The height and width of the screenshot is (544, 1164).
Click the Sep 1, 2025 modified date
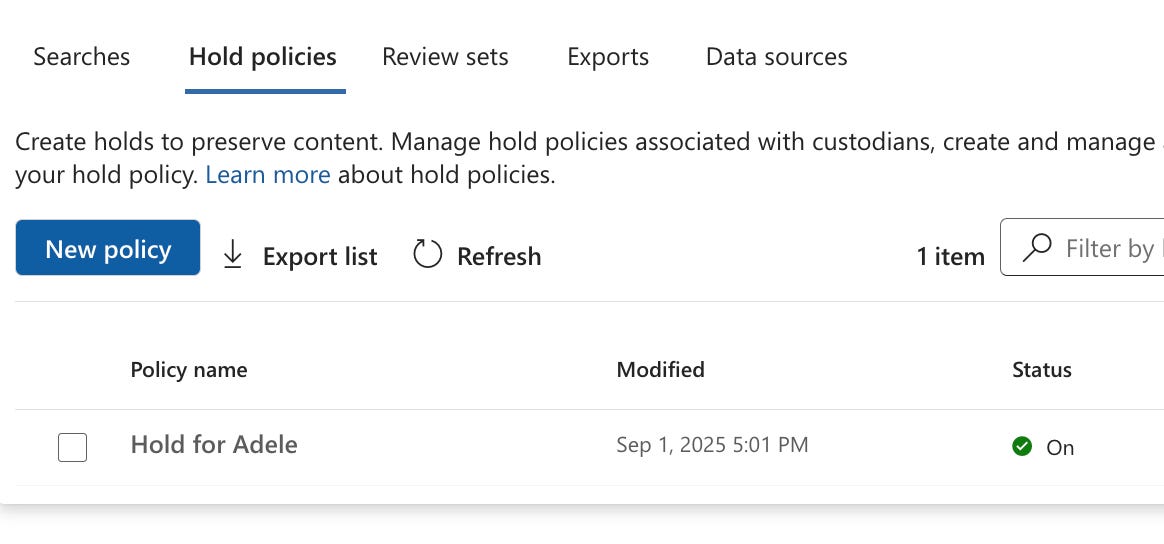(x=712, y=445)
